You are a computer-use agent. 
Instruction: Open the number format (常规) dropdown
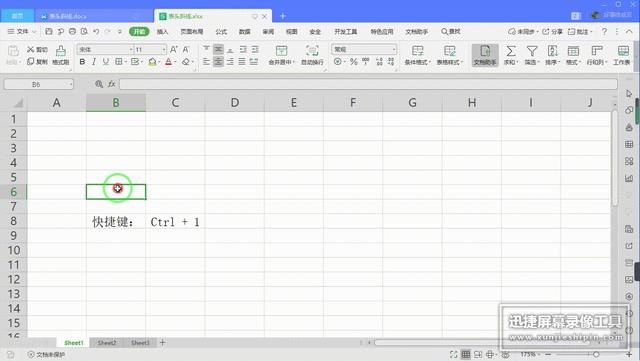tap(393, 49)
